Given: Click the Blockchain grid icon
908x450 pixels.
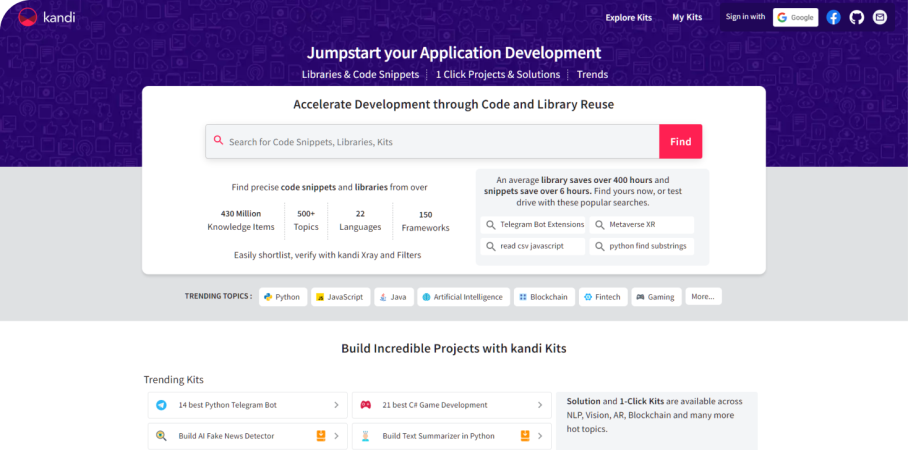Looking at the screenshot, I should [522, 297].
